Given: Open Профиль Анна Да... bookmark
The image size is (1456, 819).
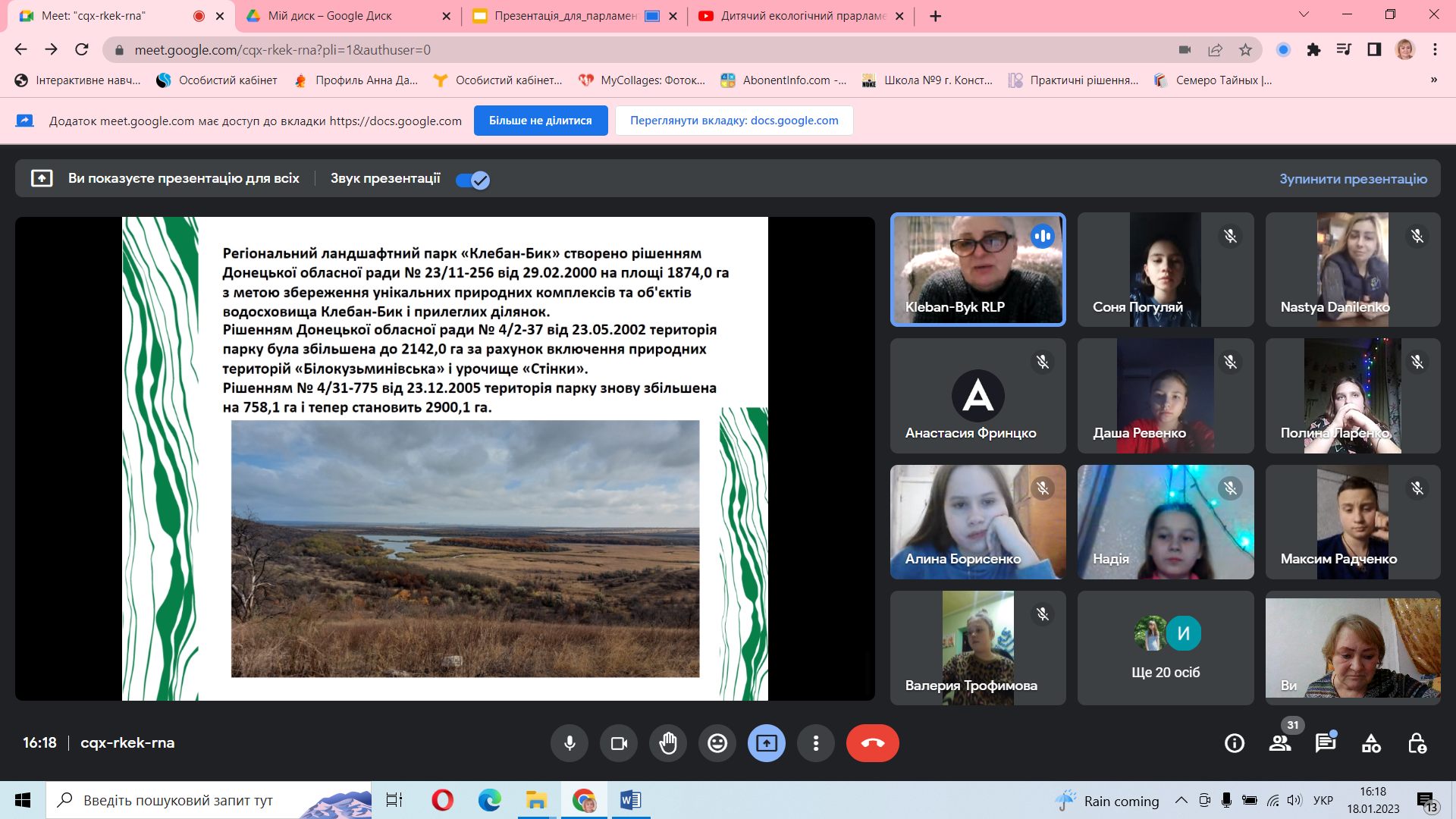Looking at the screenshot, I should pyautogui.click(x=356, y=80).
